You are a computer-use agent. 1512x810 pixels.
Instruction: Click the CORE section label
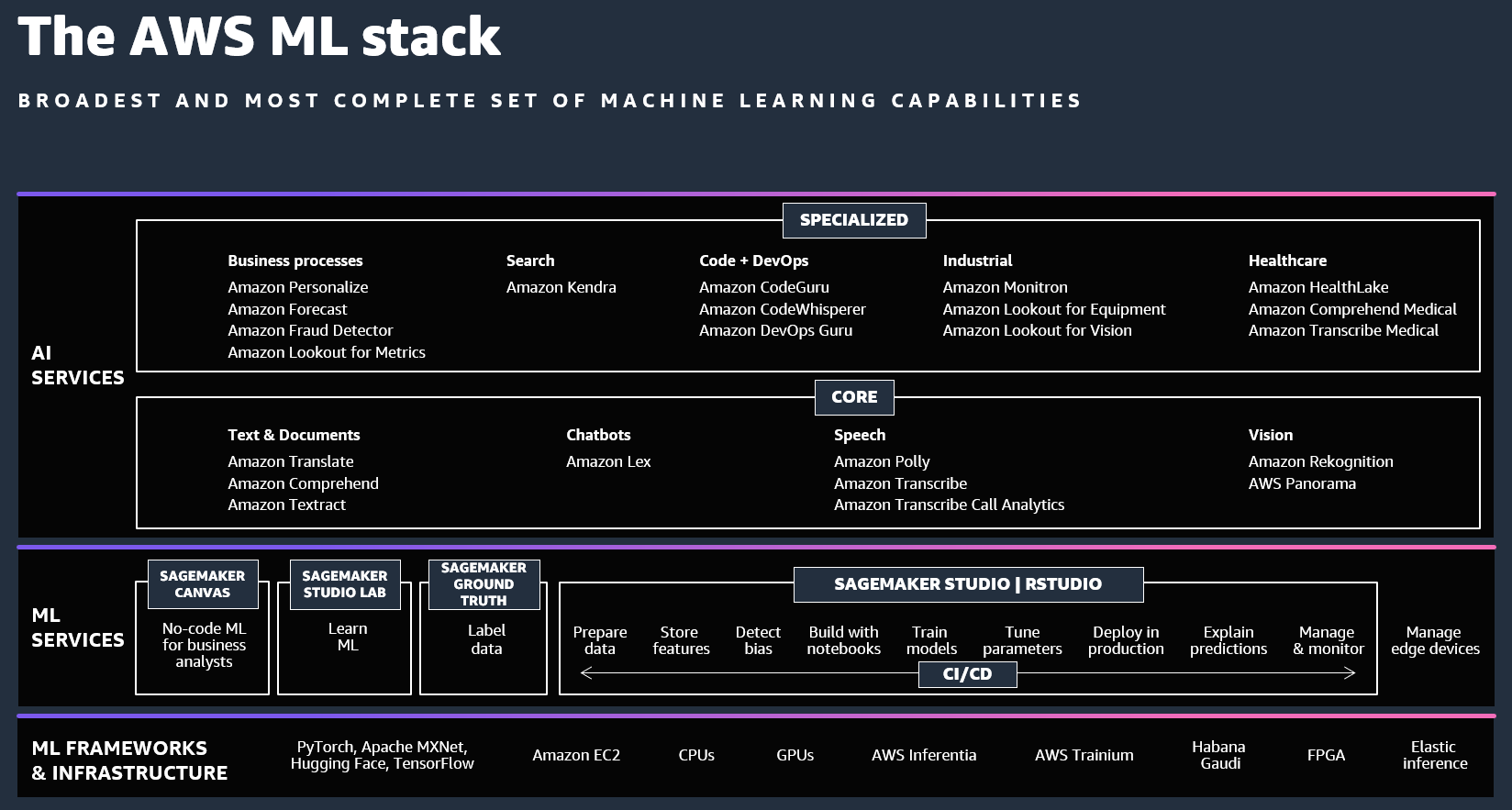pos(854,397)
